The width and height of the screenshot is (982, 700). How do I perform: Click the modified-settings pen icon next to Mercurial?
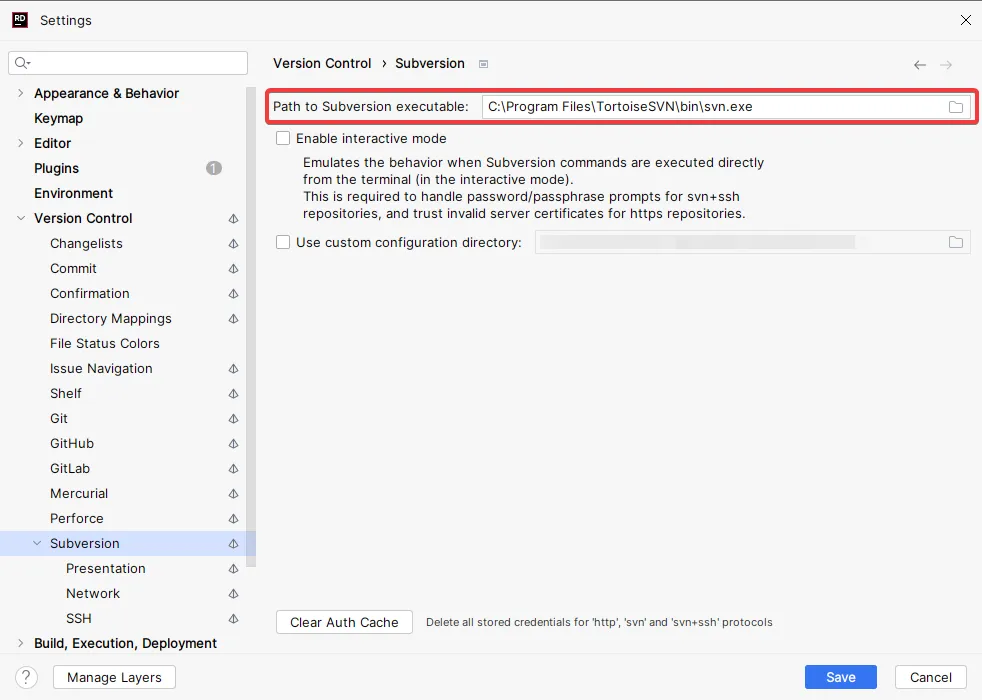[232, 493]
